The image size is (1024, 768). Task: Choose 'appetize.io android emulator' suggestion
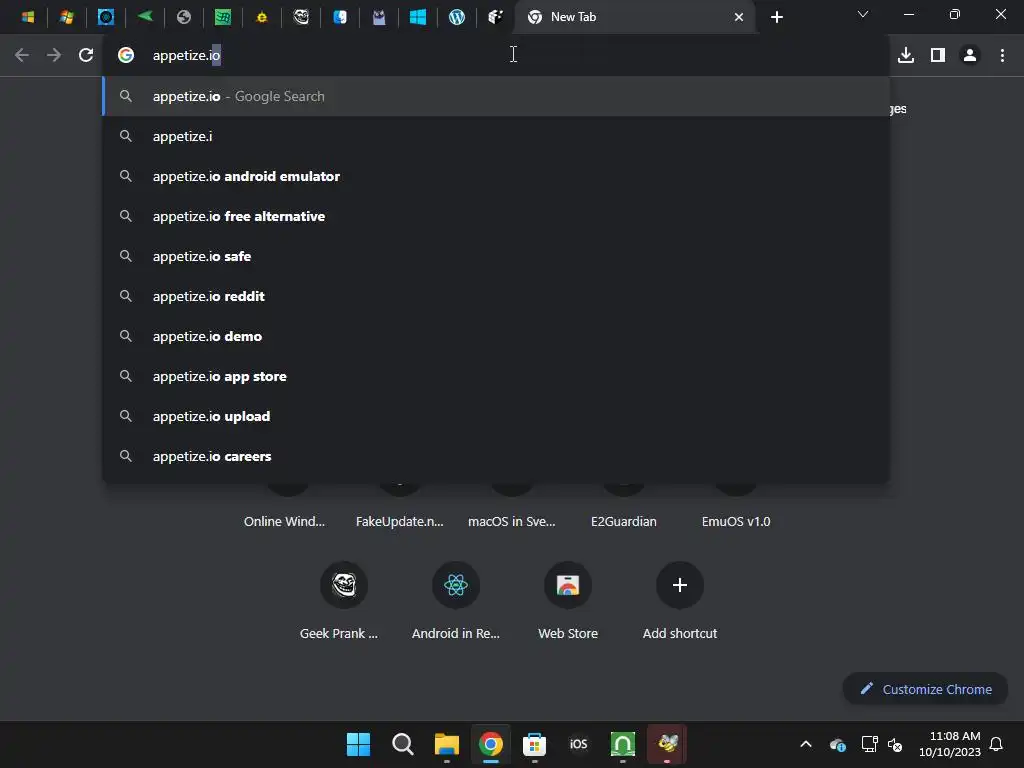point(496,176)
